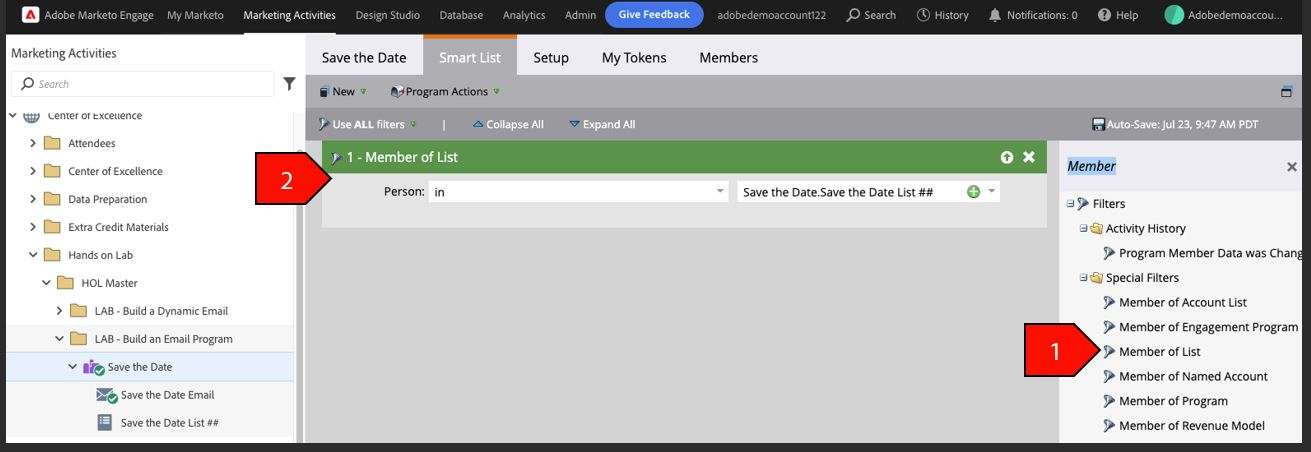The image size is (1311, 452).
Task: Click the adobedemoaccount122 subscription link
Action: click(x=771, y=15)
